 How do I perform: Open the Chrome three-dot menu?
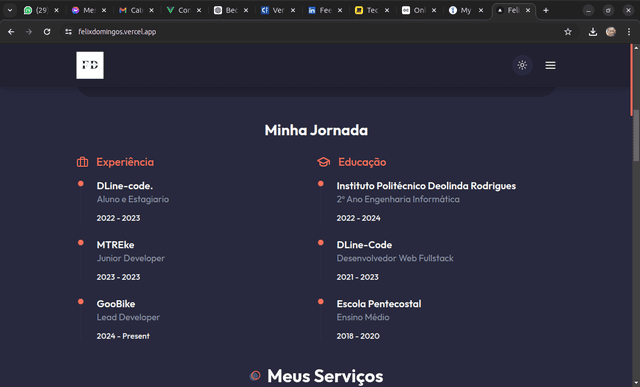(x=629, y=32)
